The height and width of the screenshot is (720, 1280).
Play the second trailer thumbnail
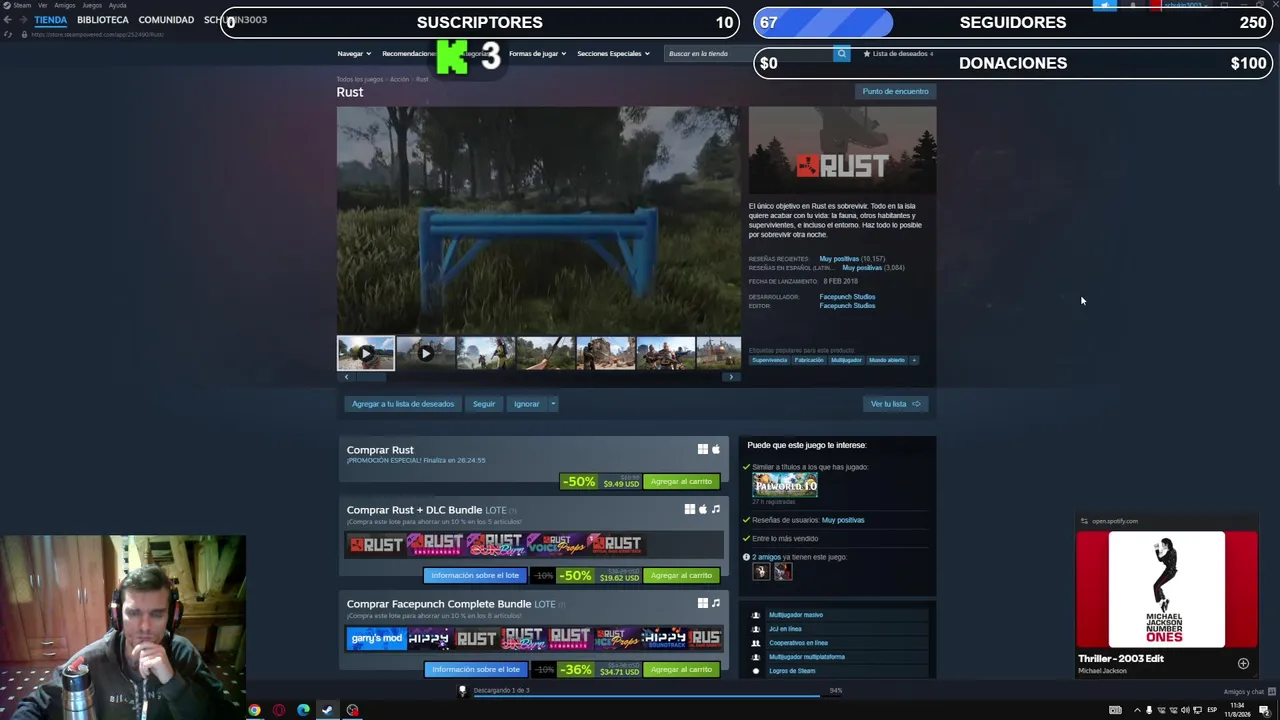426,353
